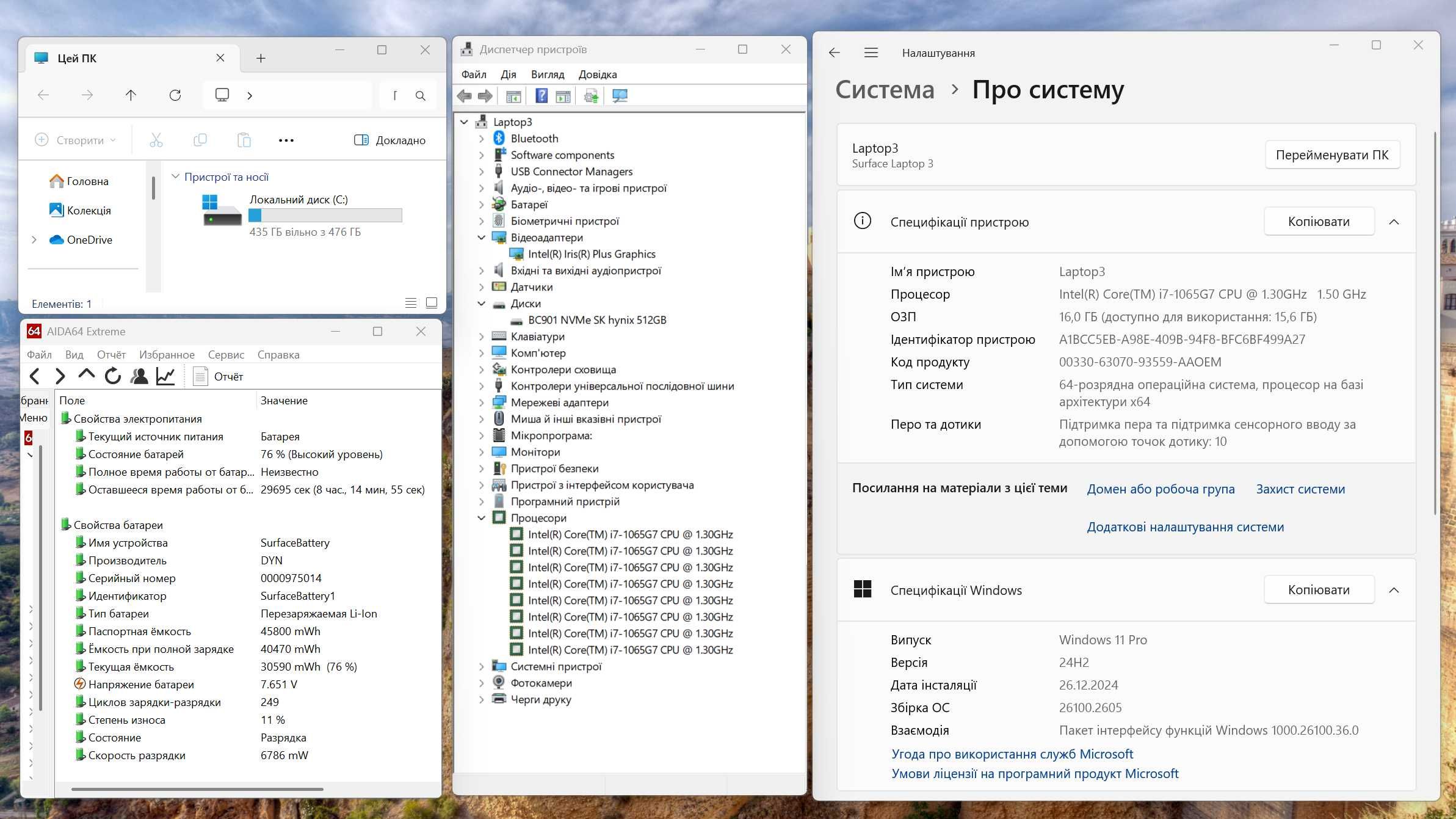Open Settings hamburger navigation menu
The image size is (1456, 819).
click(871, 53)
